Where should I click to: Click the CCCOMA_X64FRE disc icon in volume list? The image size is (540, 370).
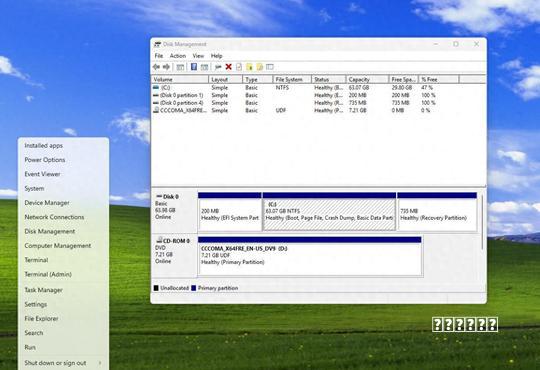pyautogui.click(x=156, y=110)
